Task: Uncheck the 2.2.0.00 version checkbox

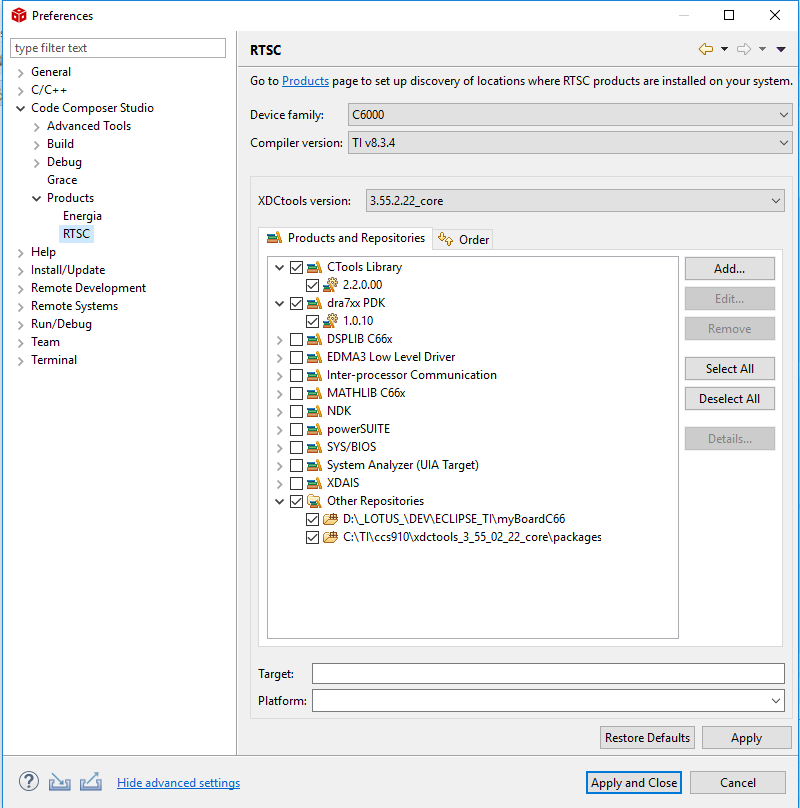Action: (312, 285)
